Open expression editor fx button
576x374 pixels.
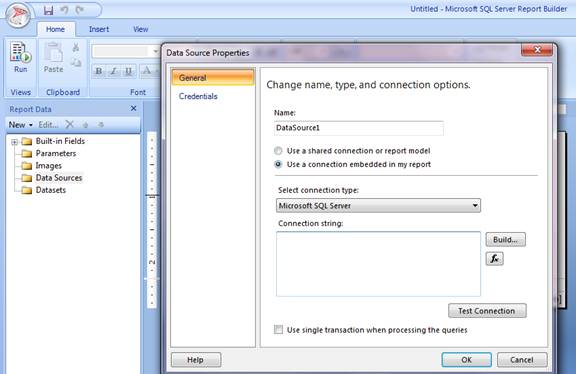[x=494, y=259]
